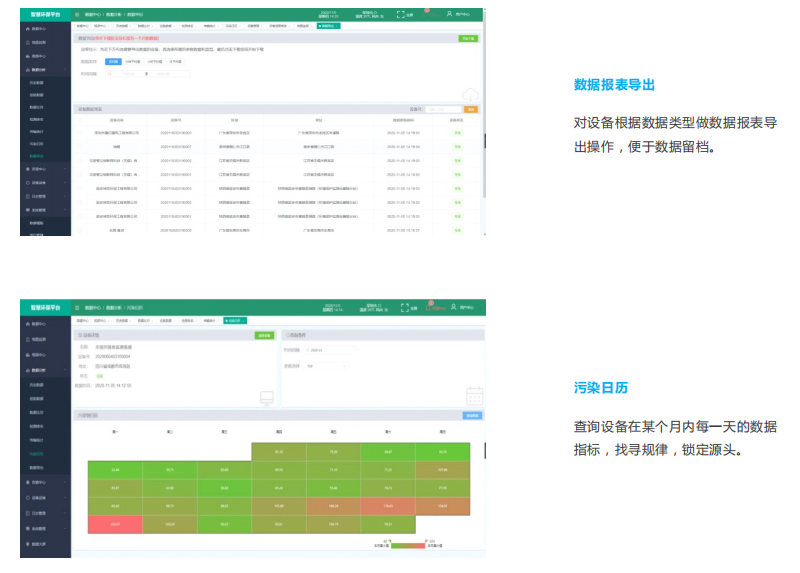Open user center icon on data export screen
The height and width of the screenshot is (573, 800).
452,14
